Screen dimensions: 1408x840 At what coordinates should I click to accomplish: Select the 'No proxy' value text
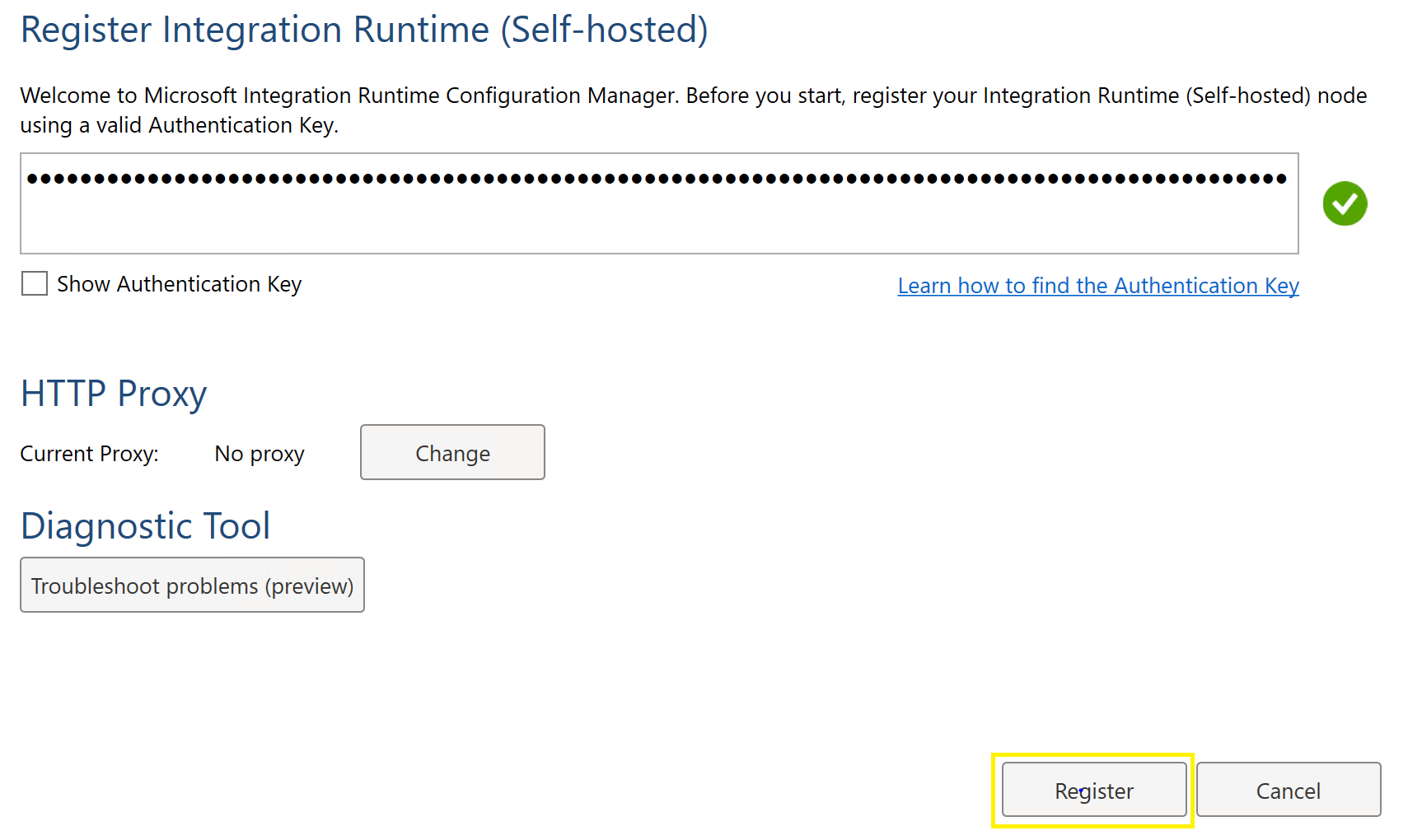coord(260,454)
